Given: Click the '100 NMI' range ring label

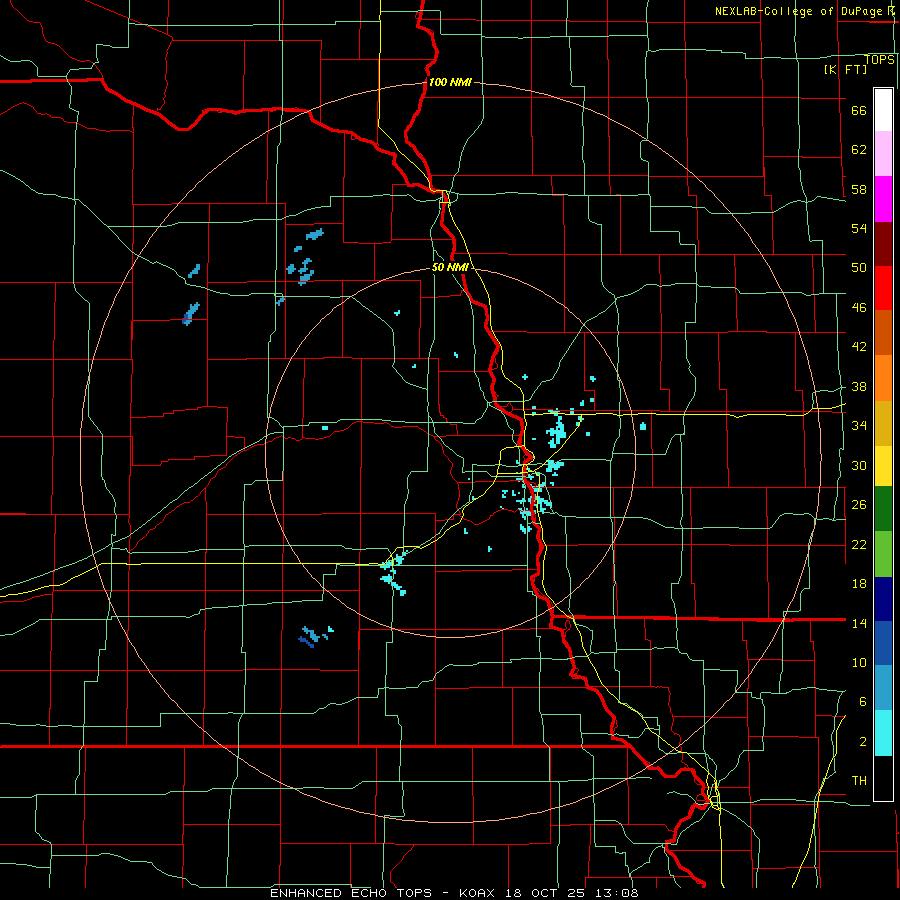Looking at the screenshot, I should point(450,82).
